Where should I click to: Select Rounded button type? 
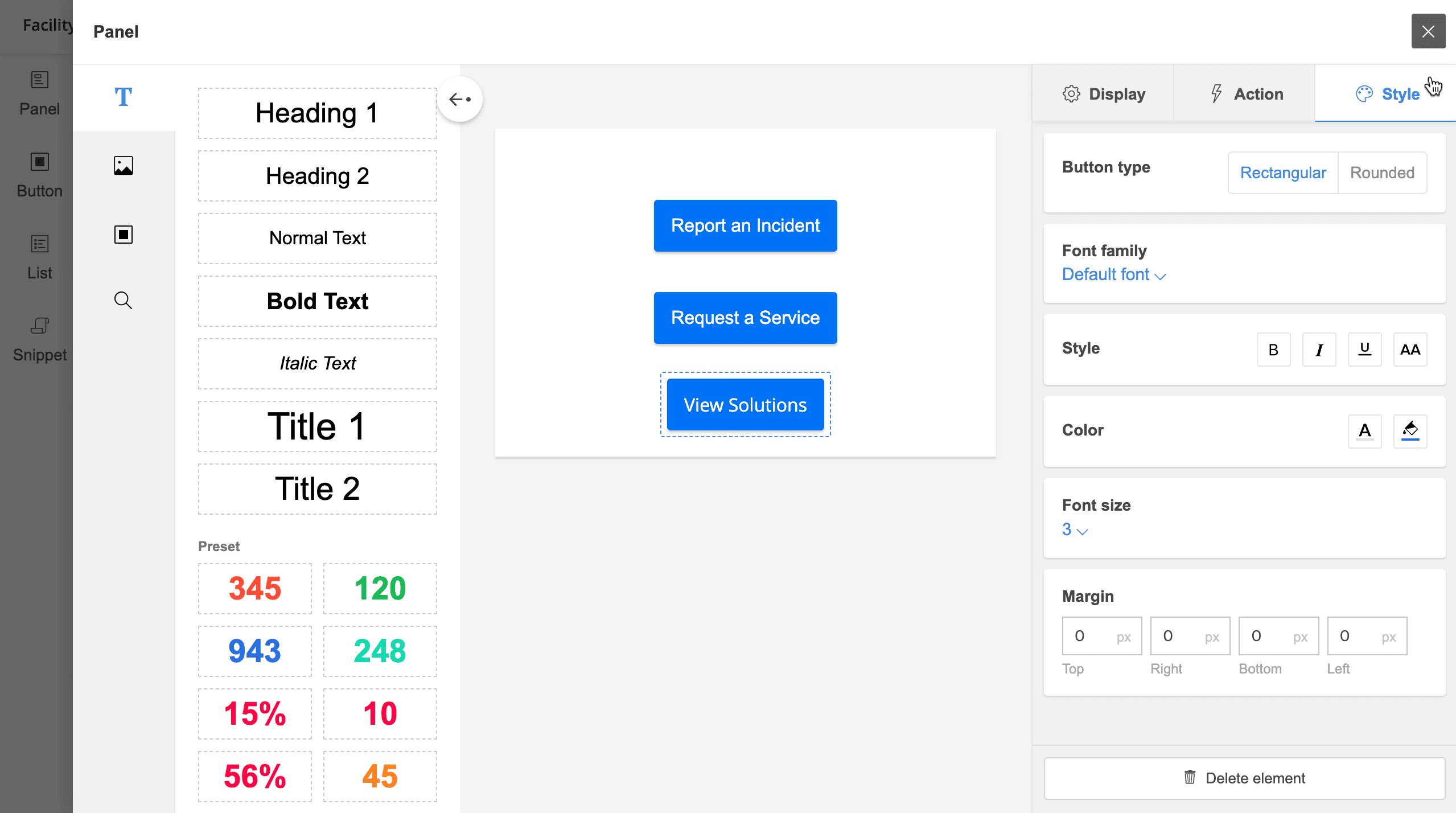[1382, 173]
